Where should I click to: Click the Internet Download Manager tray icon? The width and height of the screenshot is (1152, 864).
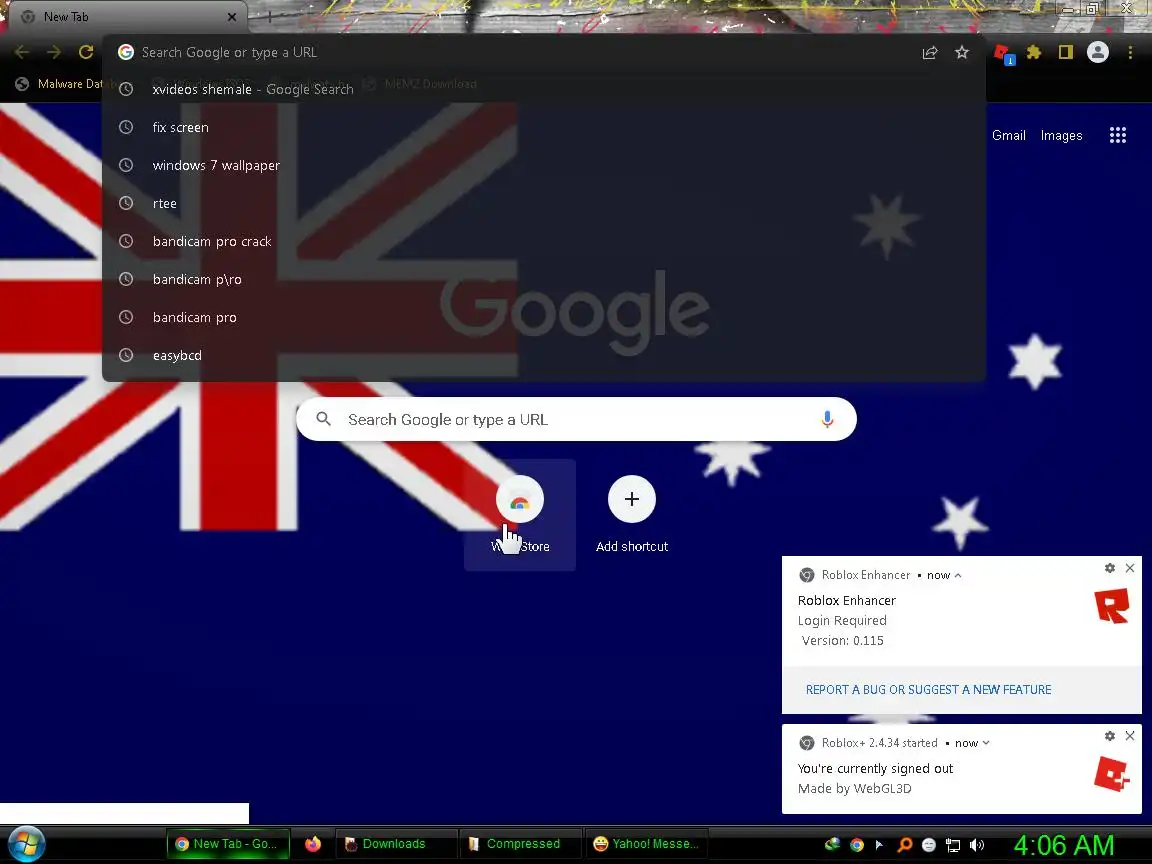[832, 845]
